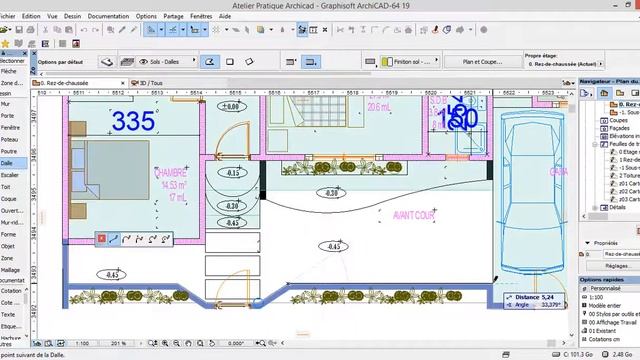Select Façades in the Navigator tree
This screenshot has height=360, width=640.
tap(619, 128)
